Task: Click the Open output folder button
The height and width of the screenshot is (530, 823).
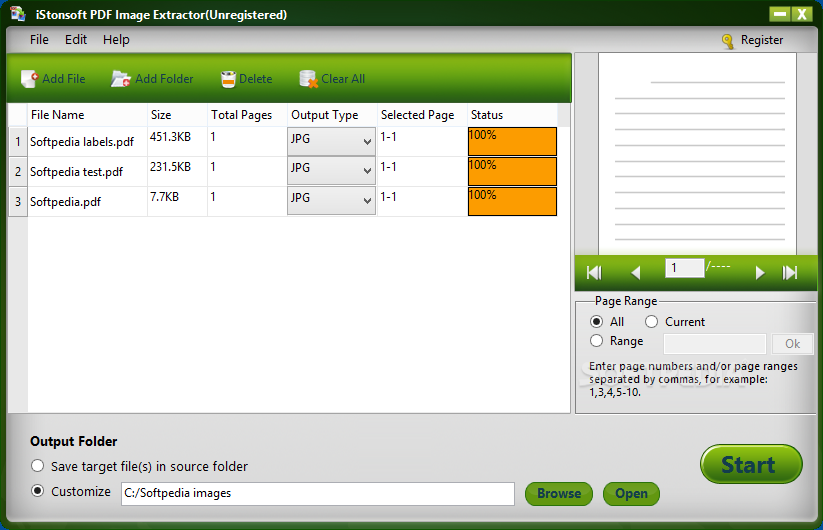Action: [x=631, y=494]
